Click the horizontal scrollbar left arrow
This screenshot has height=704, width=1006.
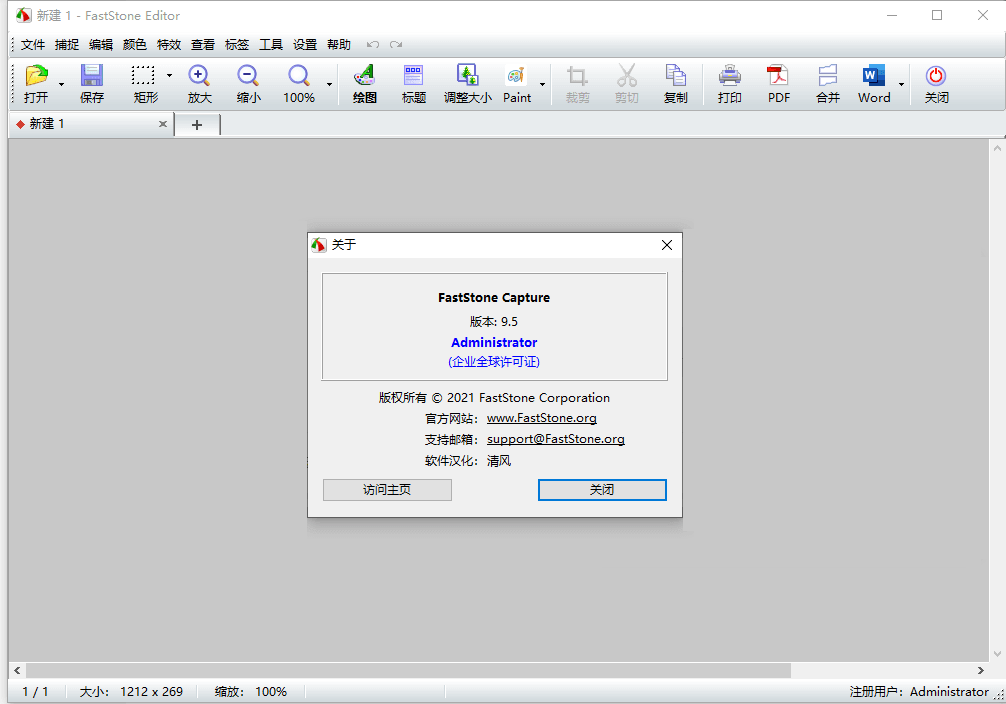[17, 670]
